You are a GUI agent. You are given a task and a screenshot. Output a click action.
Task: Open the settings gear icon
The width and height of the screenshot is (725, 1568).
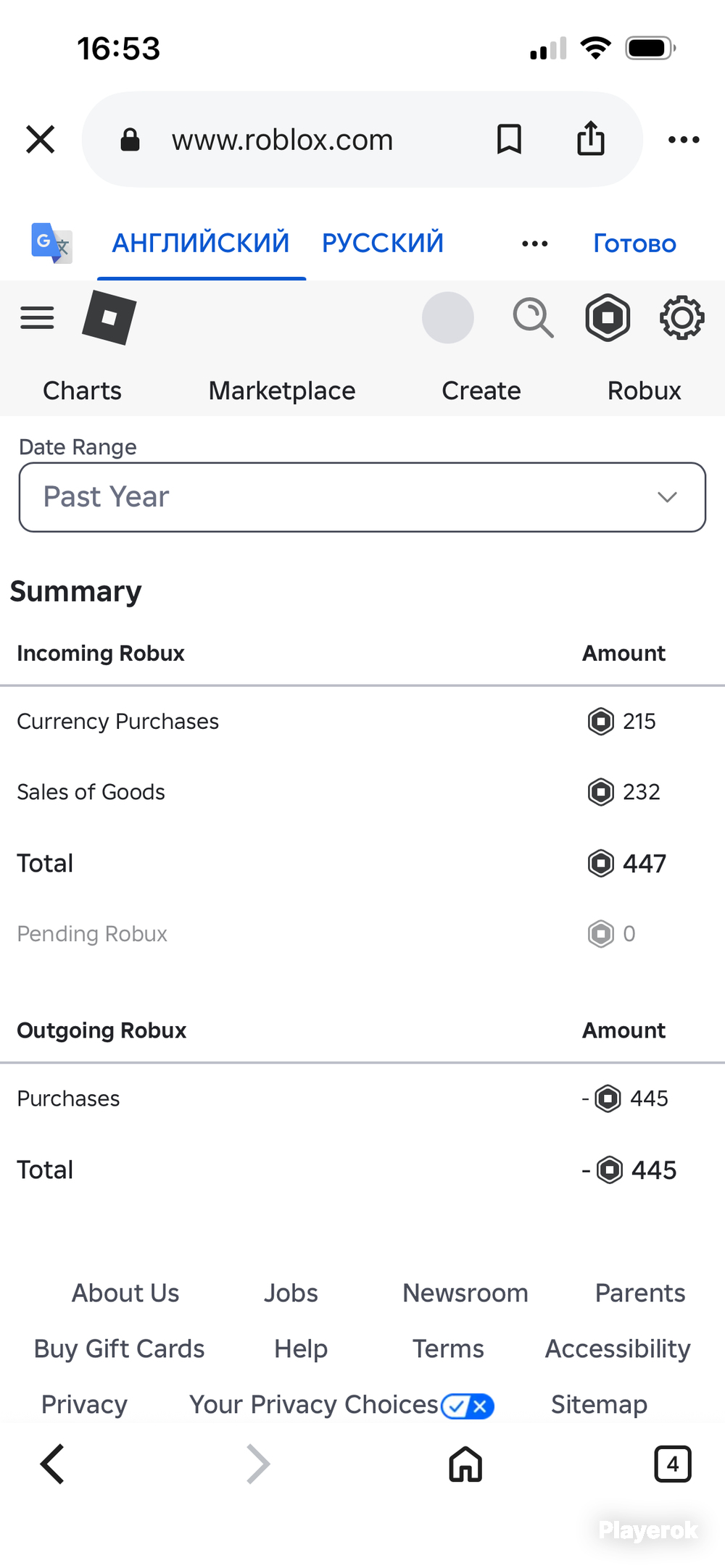(681, 317)
